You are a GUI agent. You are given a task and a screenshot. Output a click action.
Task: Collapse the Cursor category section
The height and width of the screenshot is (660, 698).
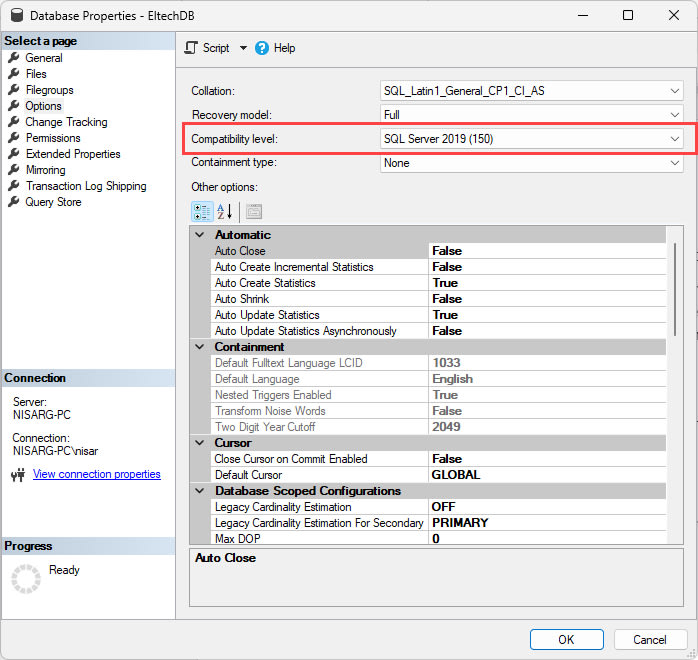[198, 443]
